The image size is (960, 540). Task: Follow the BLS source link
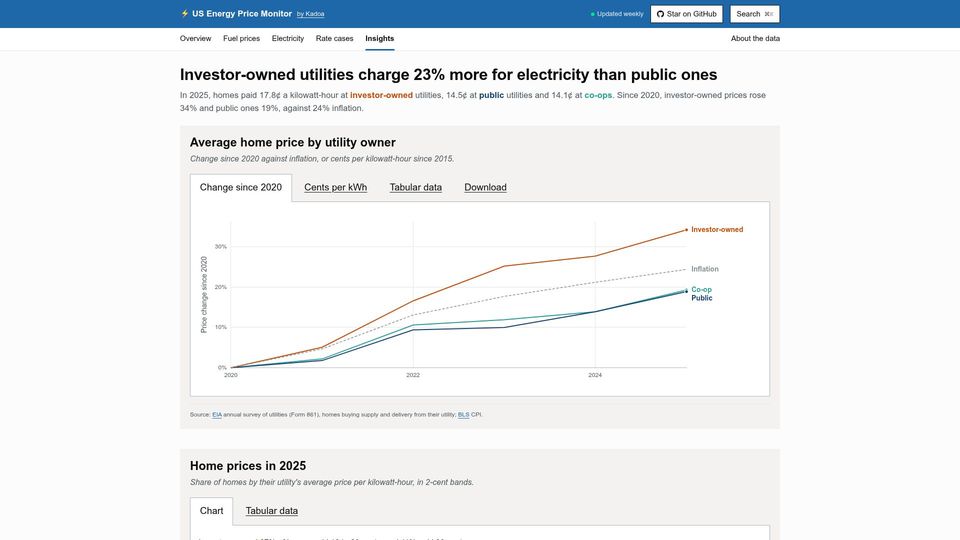pos(463,414)
